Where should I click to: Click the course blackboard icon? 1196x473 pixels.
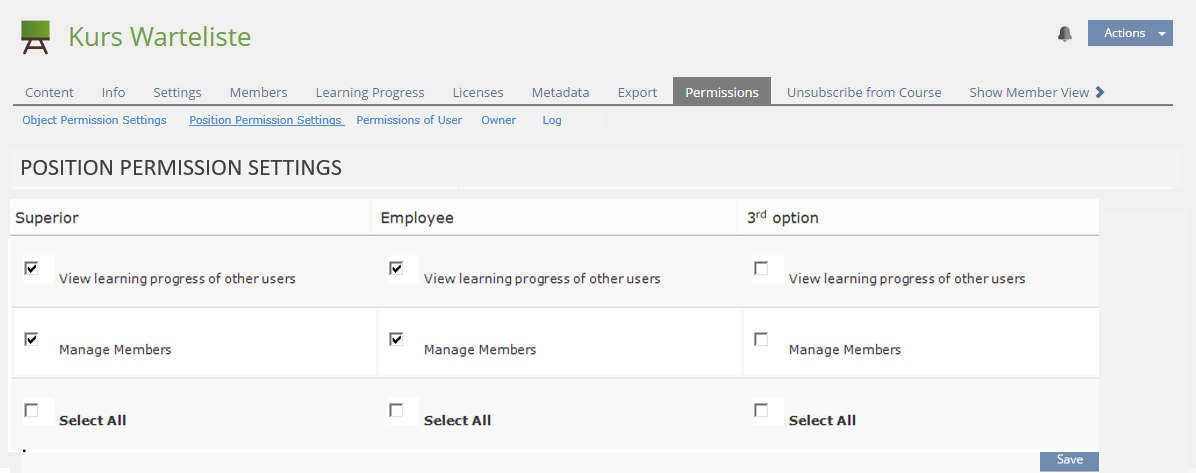(36, 37)
